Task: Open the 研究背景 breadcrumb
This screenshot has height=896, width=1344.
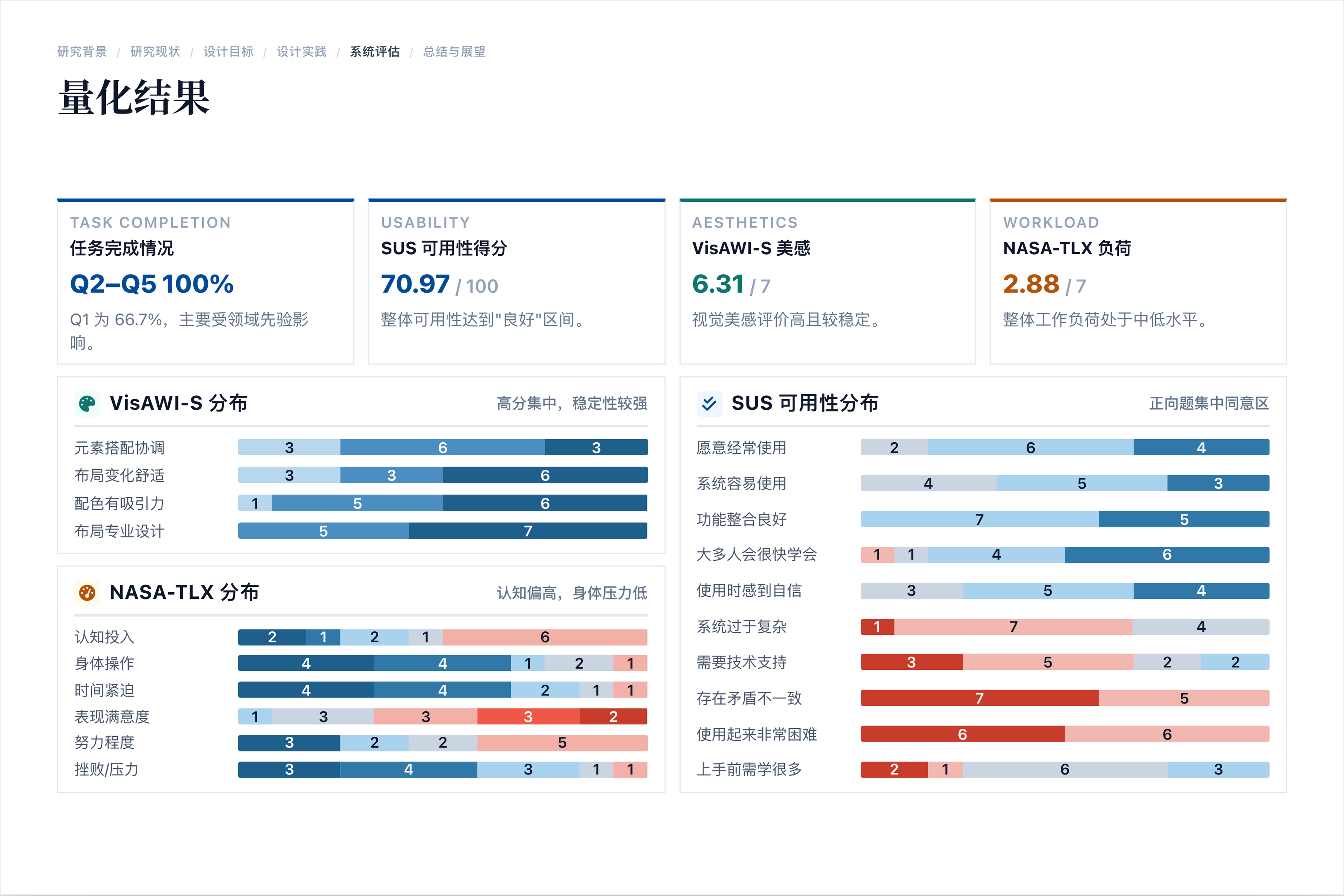Action: tap(82, 52)
